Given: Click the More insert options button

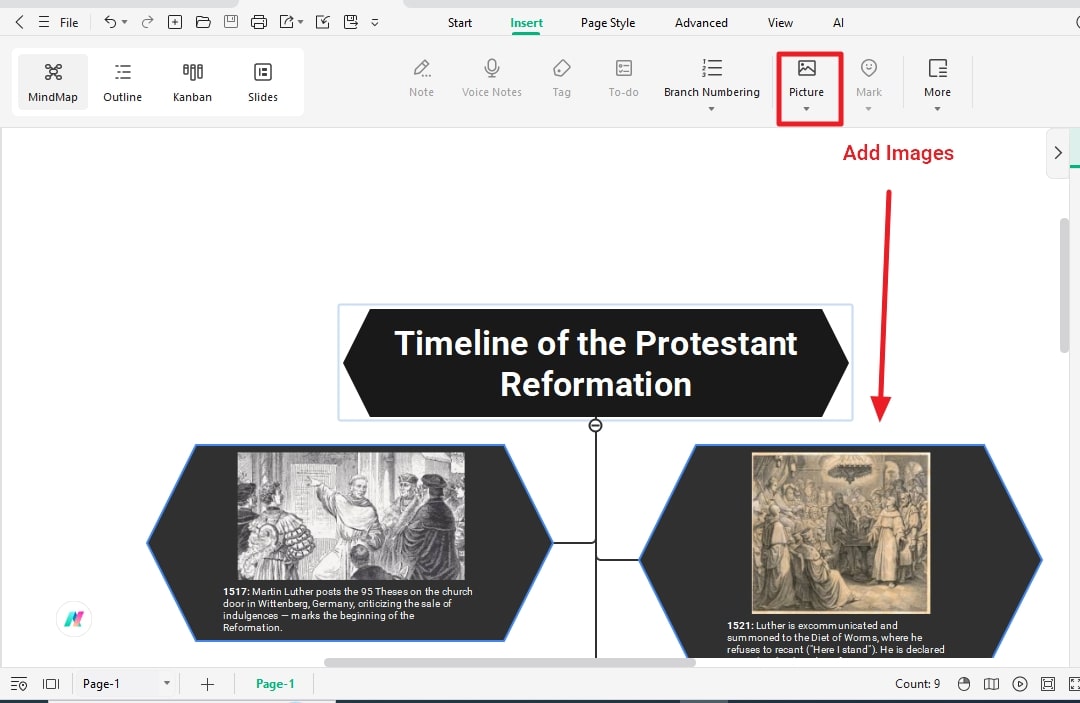Looking at the screenshot, I should click(x=937, y=78).
